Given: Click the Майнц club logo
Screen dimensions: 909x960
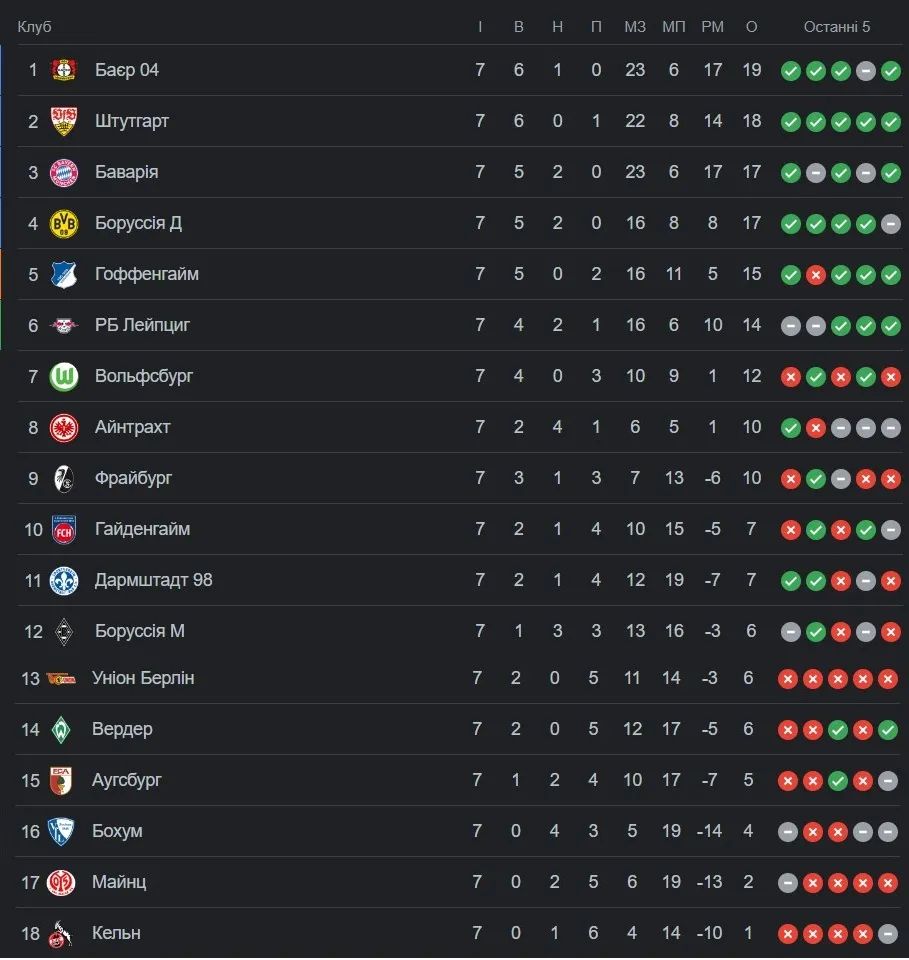Looking at the screenshot, I should (x=61, y=882).
